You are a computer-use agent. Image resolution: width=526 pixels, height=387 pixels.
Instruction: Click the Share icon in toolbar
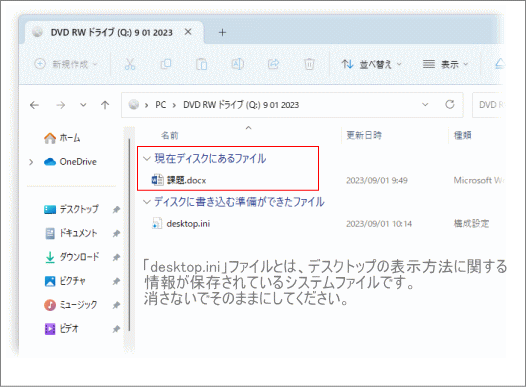point(273,64)
